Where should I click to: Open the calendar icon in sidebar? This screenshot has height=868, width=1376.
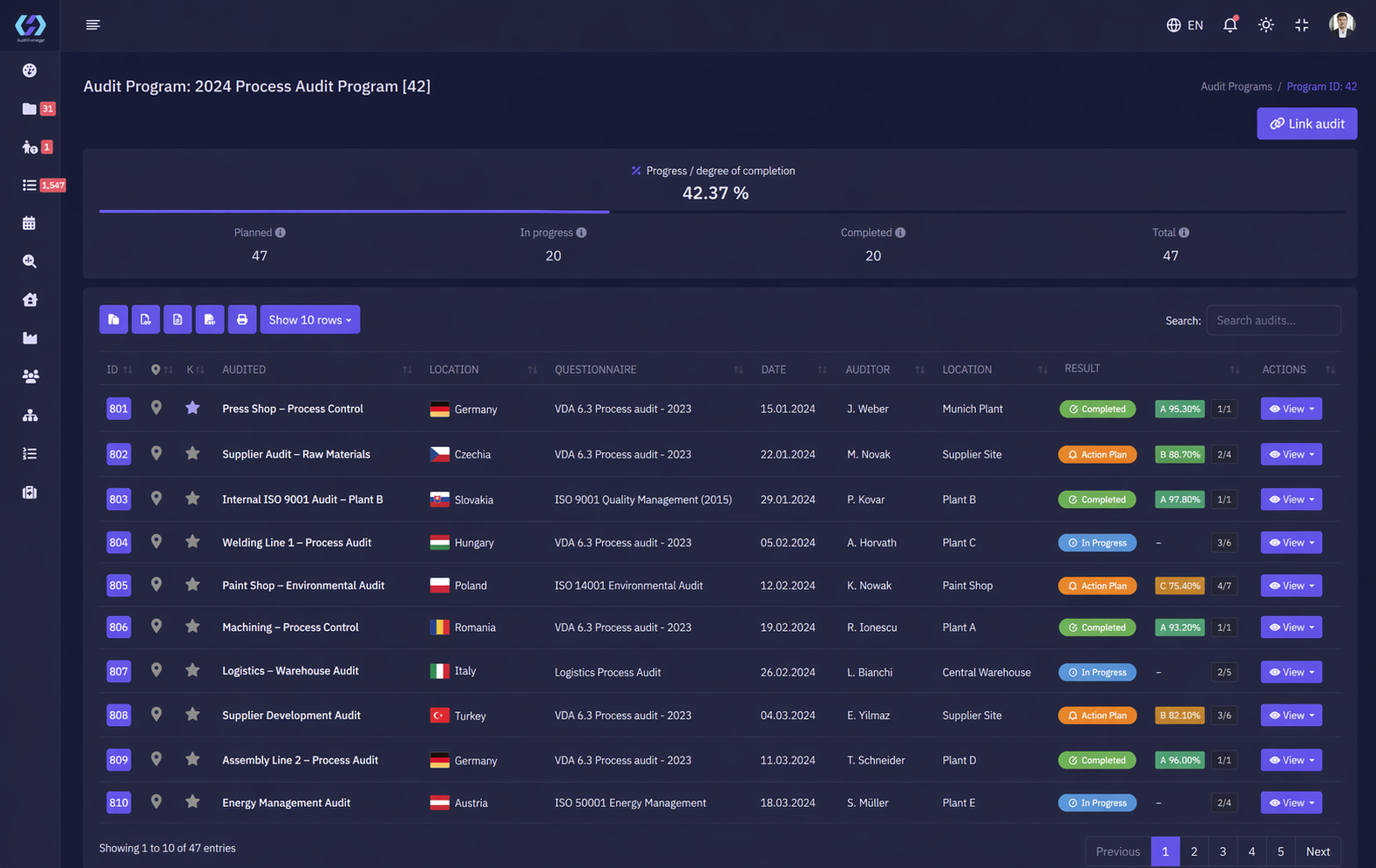pyautogui.click(x=30, y=223)
